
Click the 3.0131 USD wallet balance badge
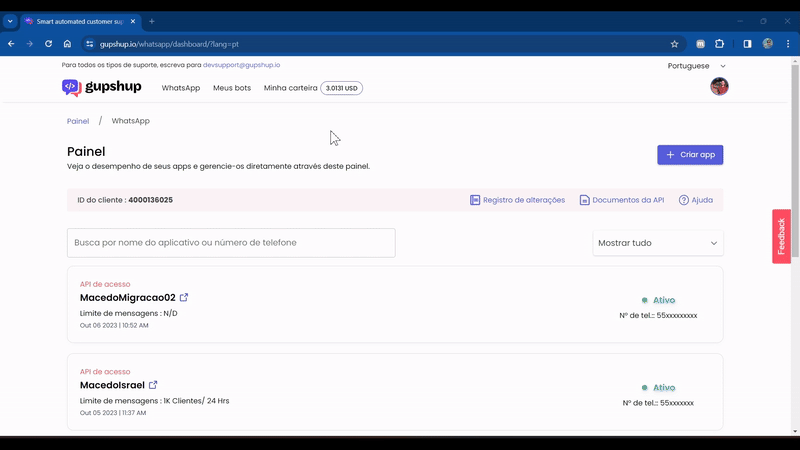(341, 88)
